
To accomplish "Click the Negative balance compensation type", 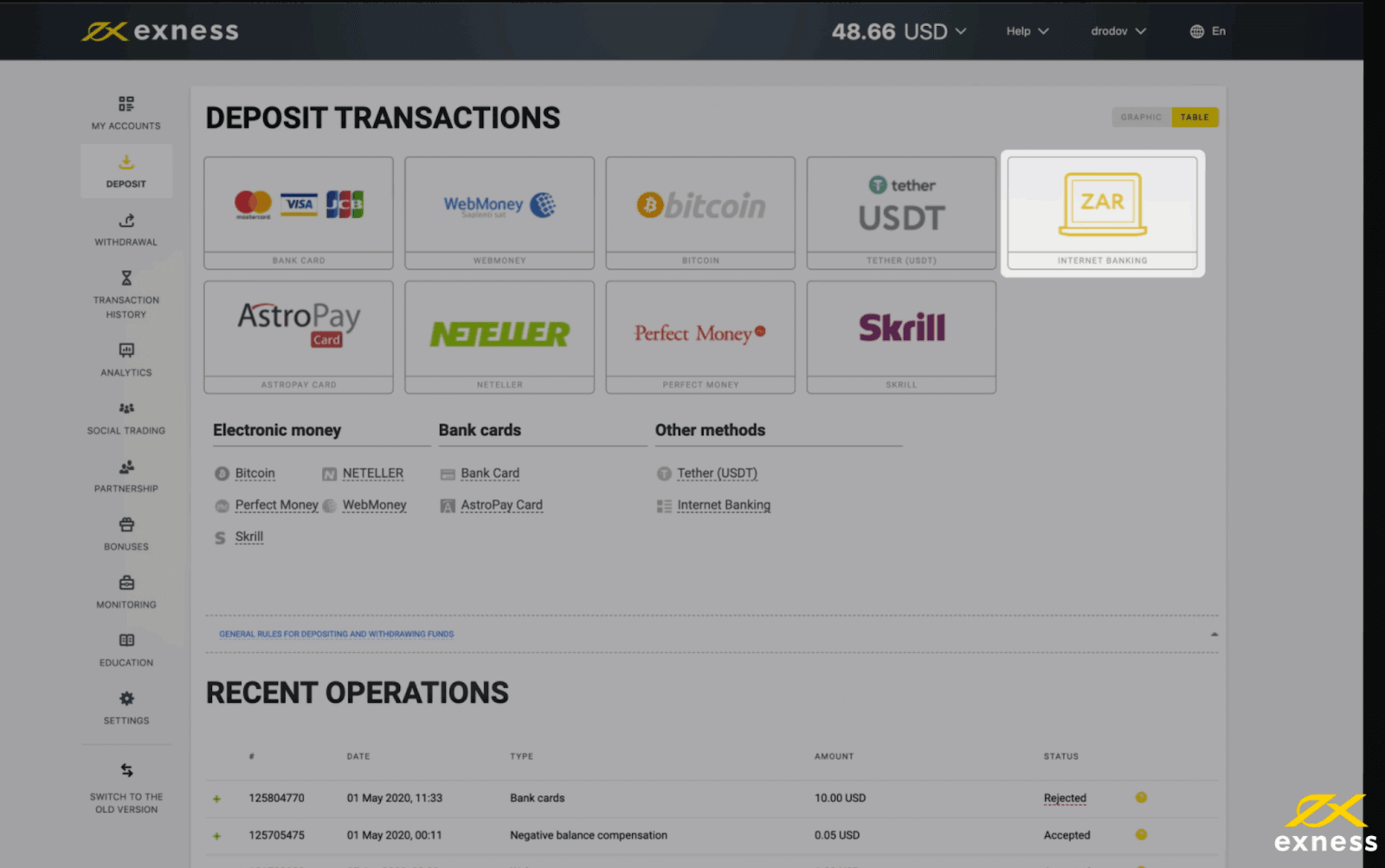I will pyautogui.click(x=588, y=835).
